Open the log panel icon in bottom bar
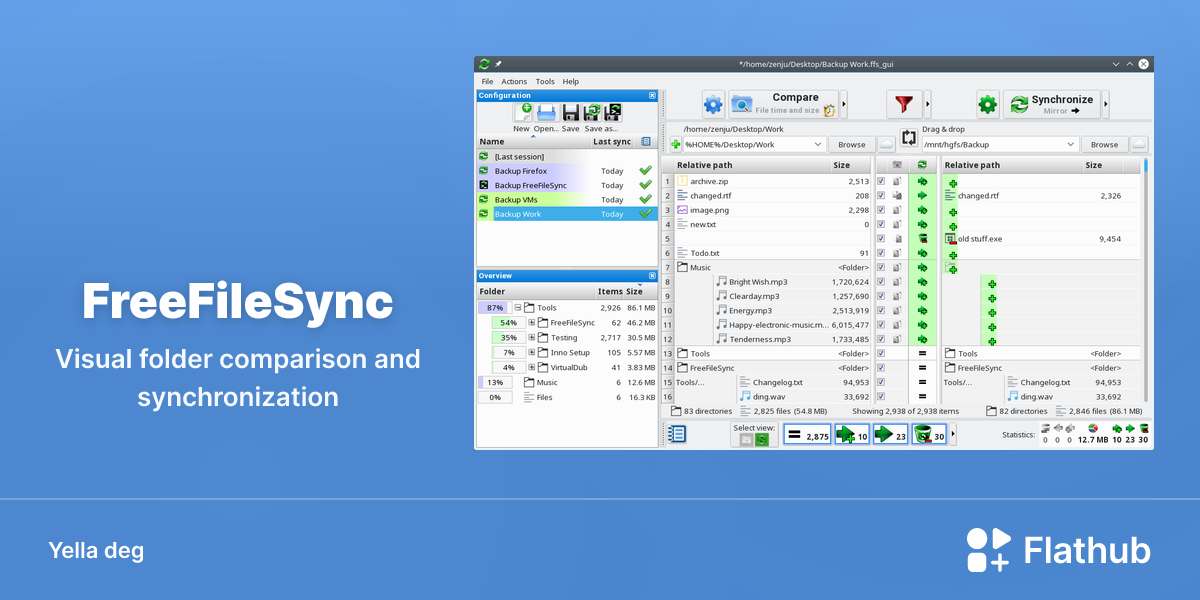Viewport: 1200px width, 600px height. pos(677,434)
